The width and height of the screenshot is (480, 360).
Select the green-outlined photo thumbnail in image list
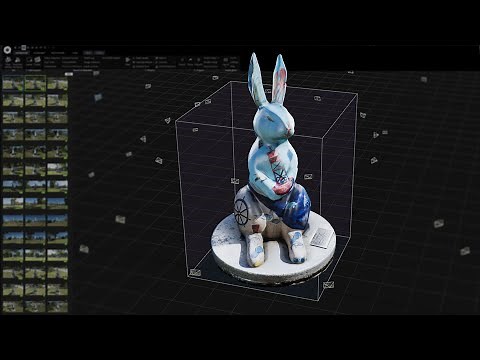tap(35, 83)
